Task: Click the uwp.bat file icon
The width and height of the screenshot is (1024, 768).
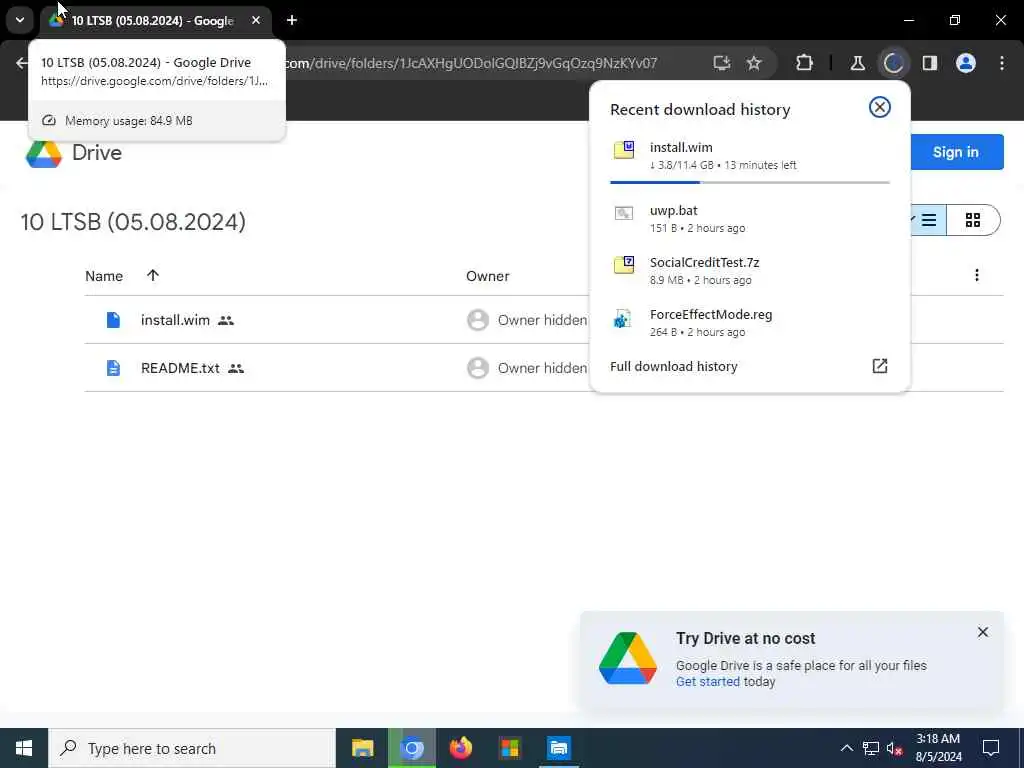Action: pyautogui.click(x=624, y=213)
